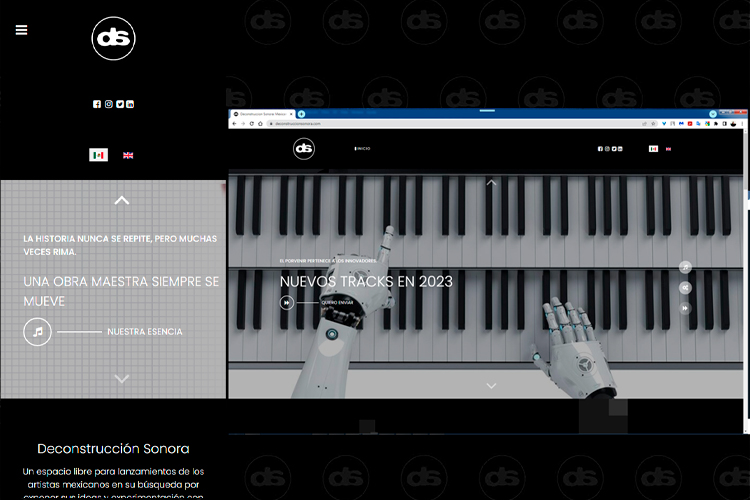The image size is (750, 500).
Task: Select the Deconstrucción Sonora browser tab
Action: click(260, 115)
